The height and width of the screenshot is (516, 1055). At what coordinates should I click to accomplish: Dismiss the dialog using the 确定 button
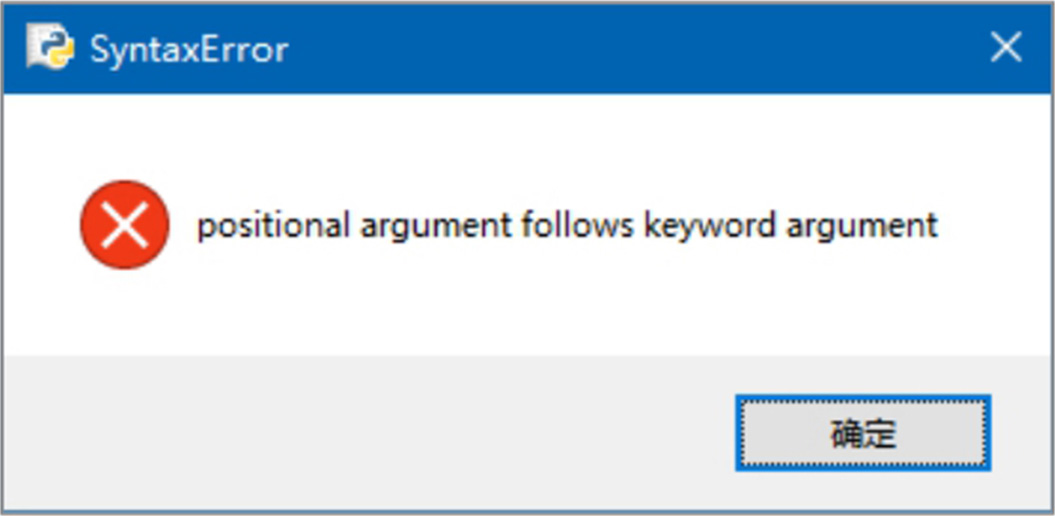pos(863,433)
